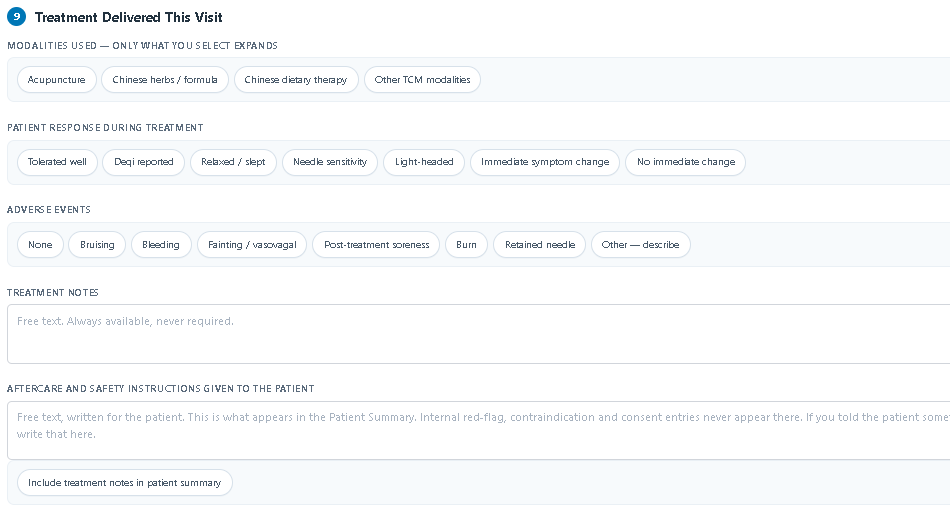Image resolution: width=950 pixels, height=516 pixels.
Task: Mark patient as Light-headed
Action: point(424,162)
